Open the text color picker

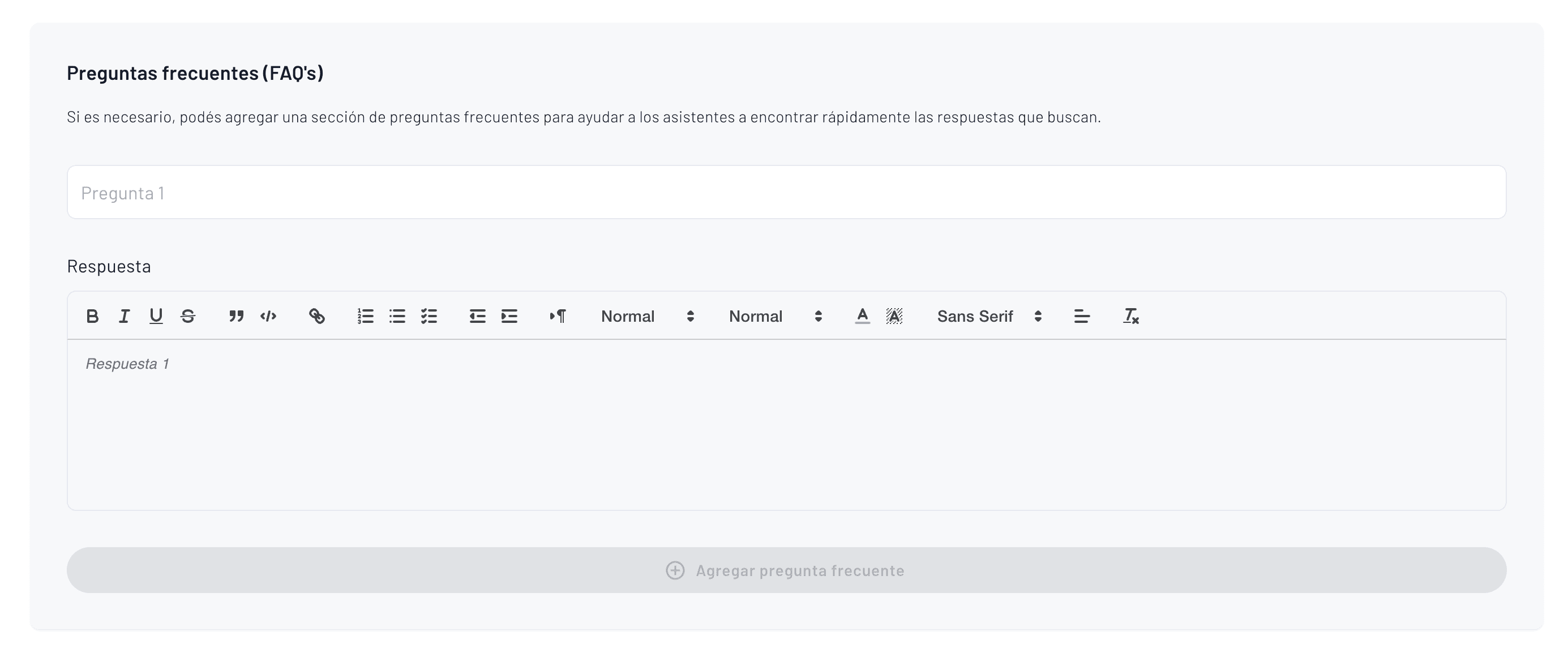tap(862, 316)
